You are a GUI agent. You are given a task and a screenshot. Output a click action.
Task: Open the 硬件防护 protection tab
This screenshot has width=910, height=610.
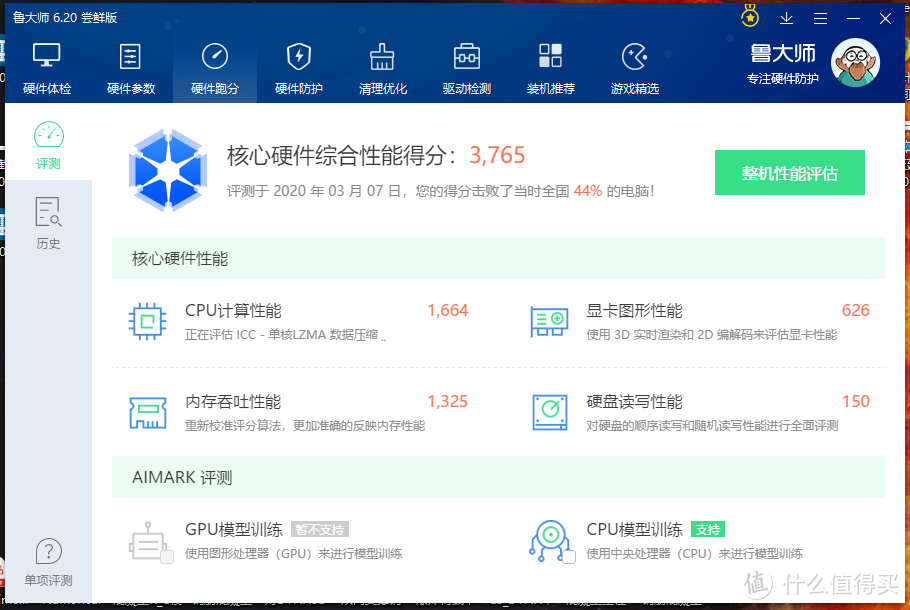[x=299, y=68]
